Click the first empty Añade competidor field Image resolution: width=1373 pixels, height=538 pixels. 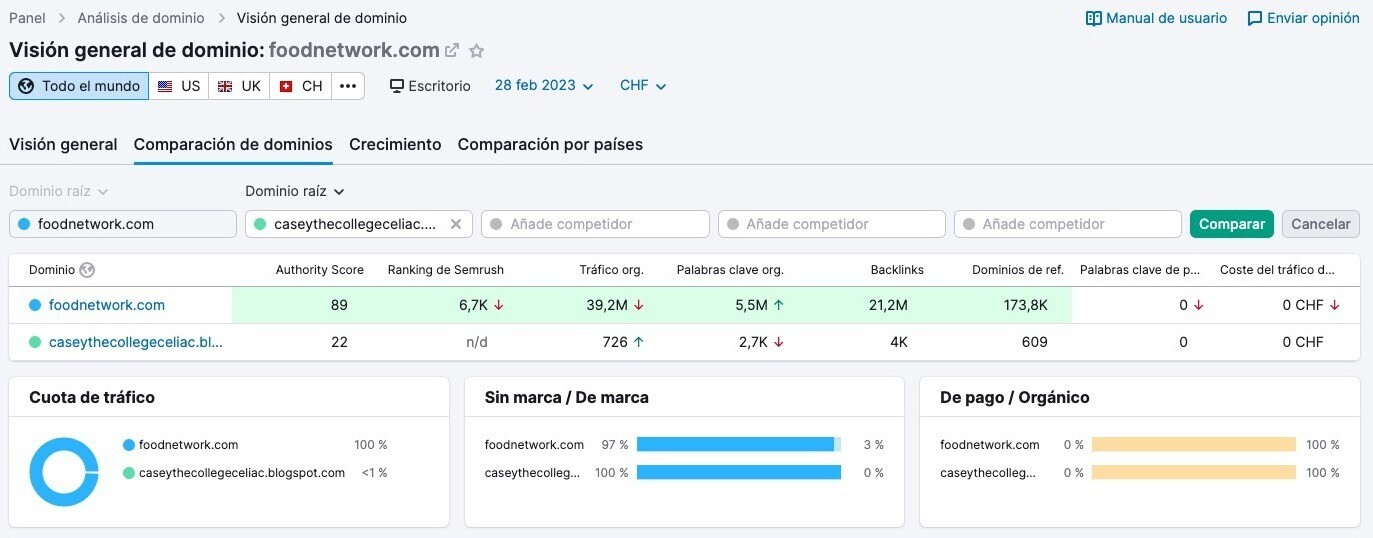click(595, 224)
